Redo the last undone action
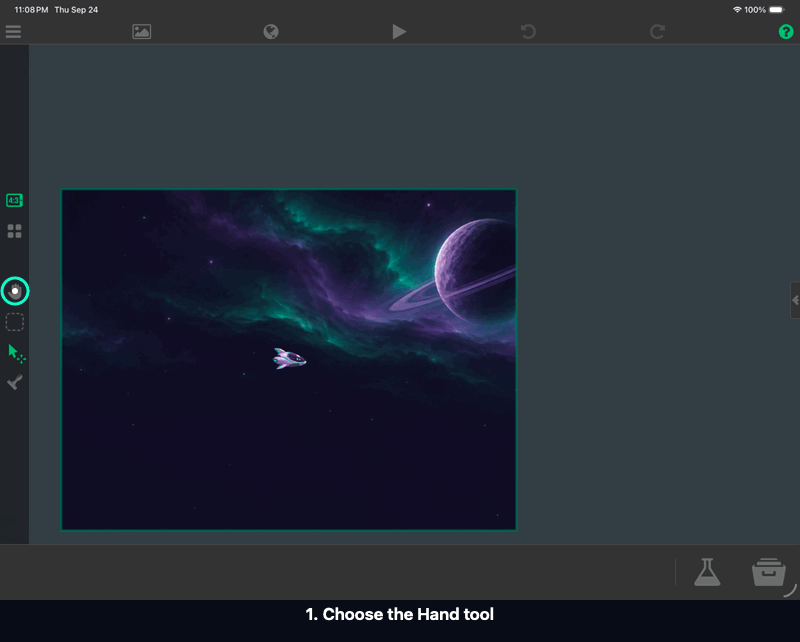Viewport: 800px width, 642px height. tap(657, 32)
